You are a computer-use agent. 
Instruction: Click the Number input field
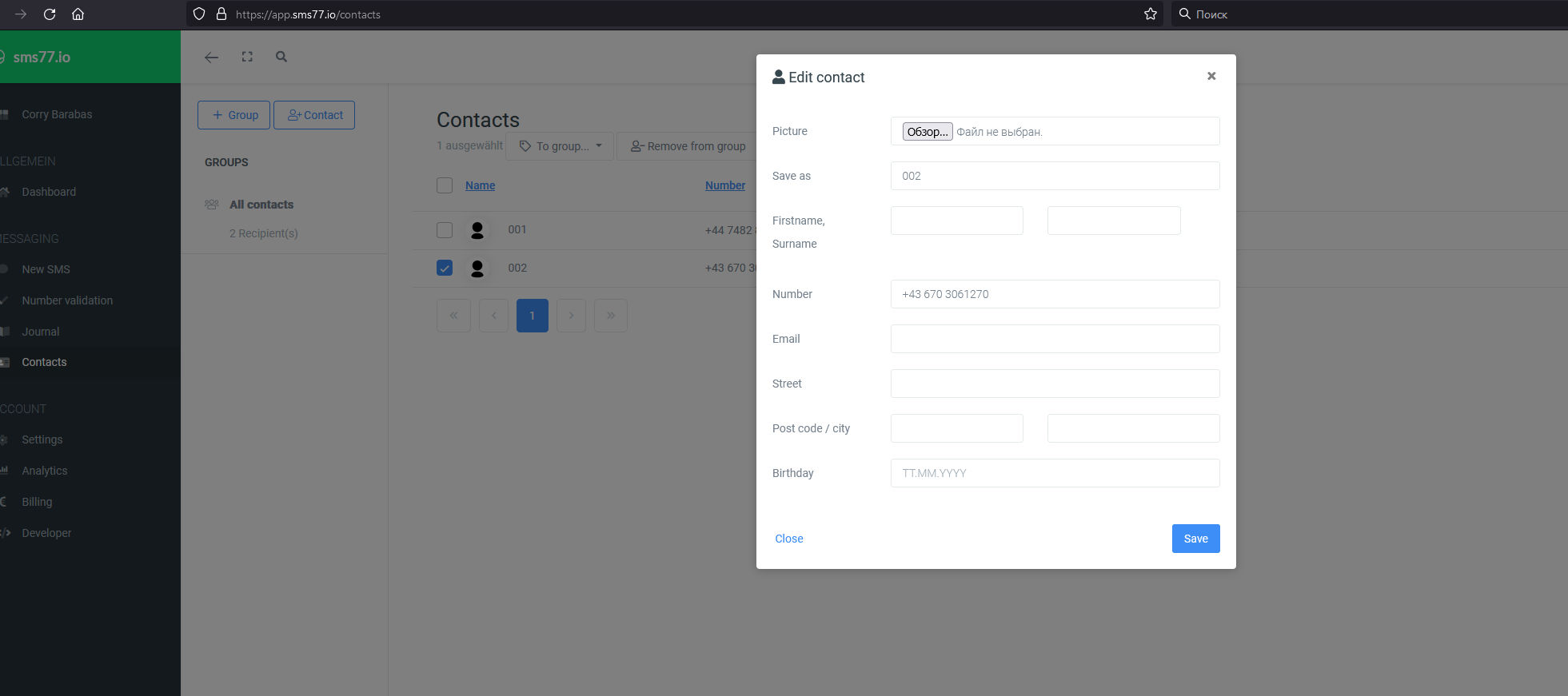[1055, 294]
